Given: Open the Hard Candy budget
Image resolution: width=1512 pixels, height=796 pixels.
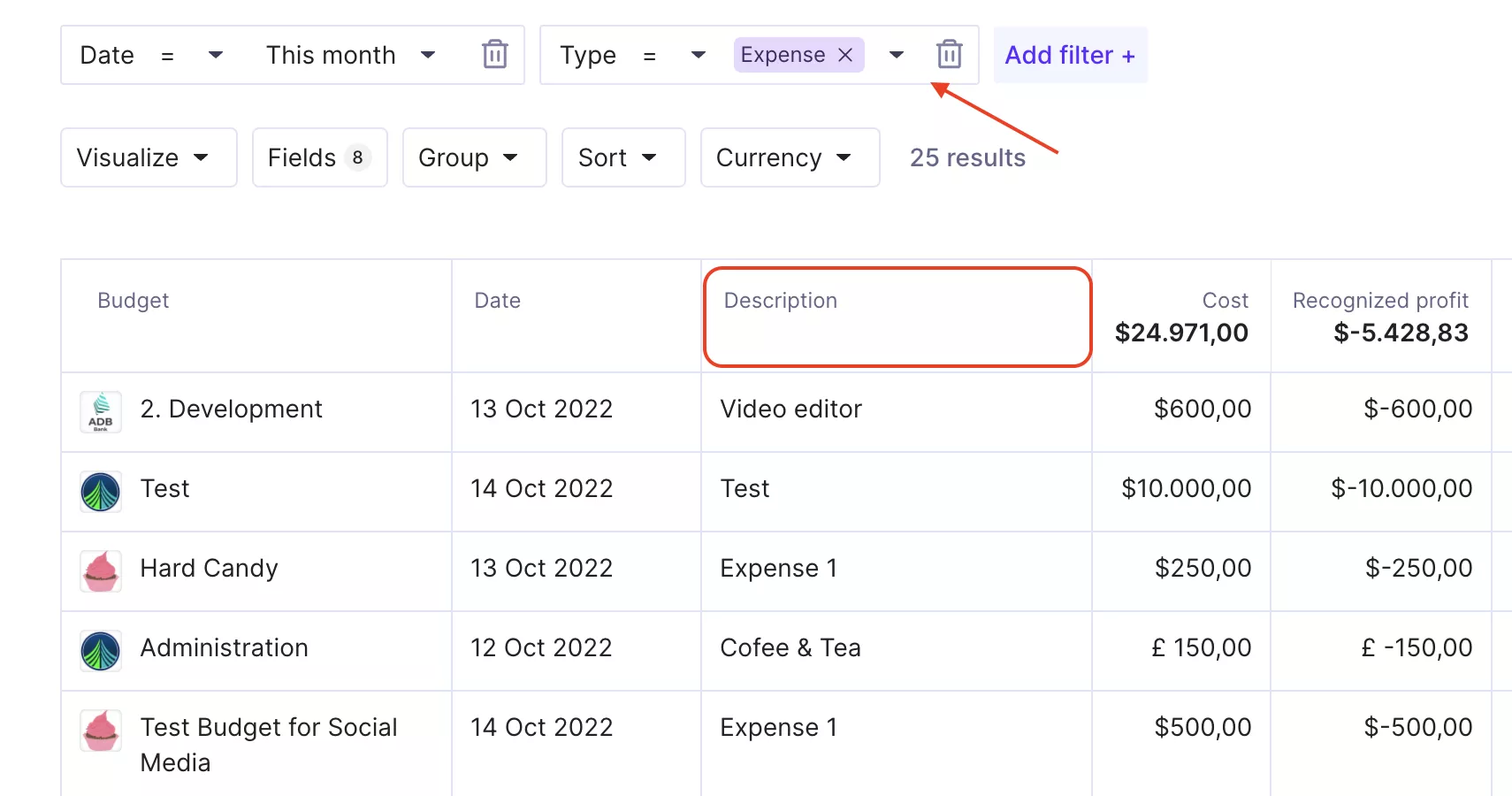Looking at the screenshot, I should point(209,568).
